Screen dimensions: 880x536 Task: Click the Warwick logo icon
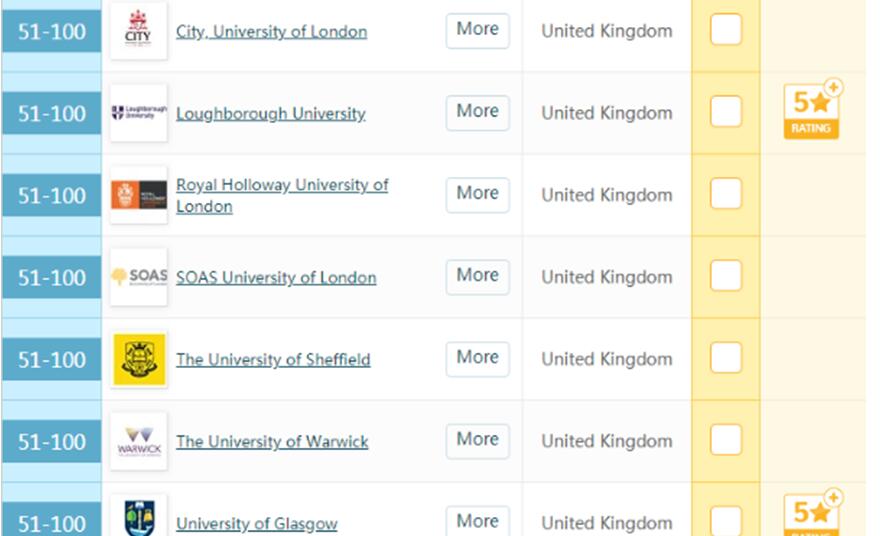(x=138, y=441)
